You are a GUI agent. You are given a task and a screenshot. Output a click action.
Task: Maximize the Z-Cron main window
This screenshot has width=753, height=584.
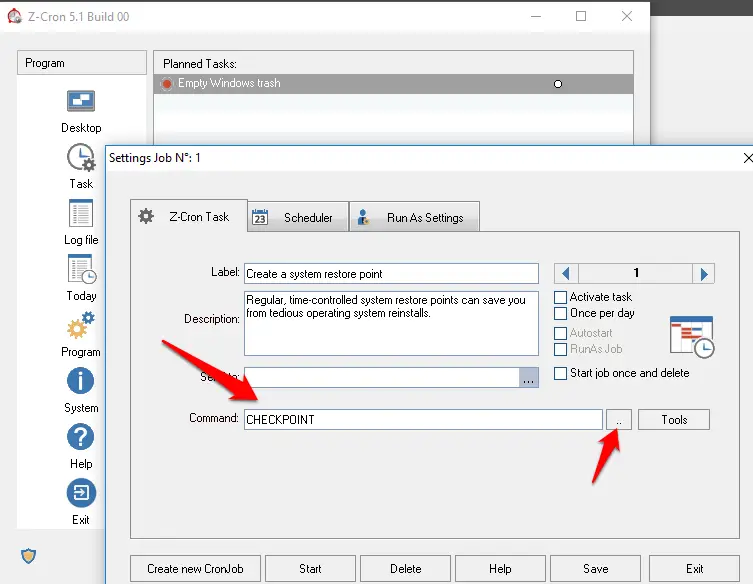coord(581,16)
